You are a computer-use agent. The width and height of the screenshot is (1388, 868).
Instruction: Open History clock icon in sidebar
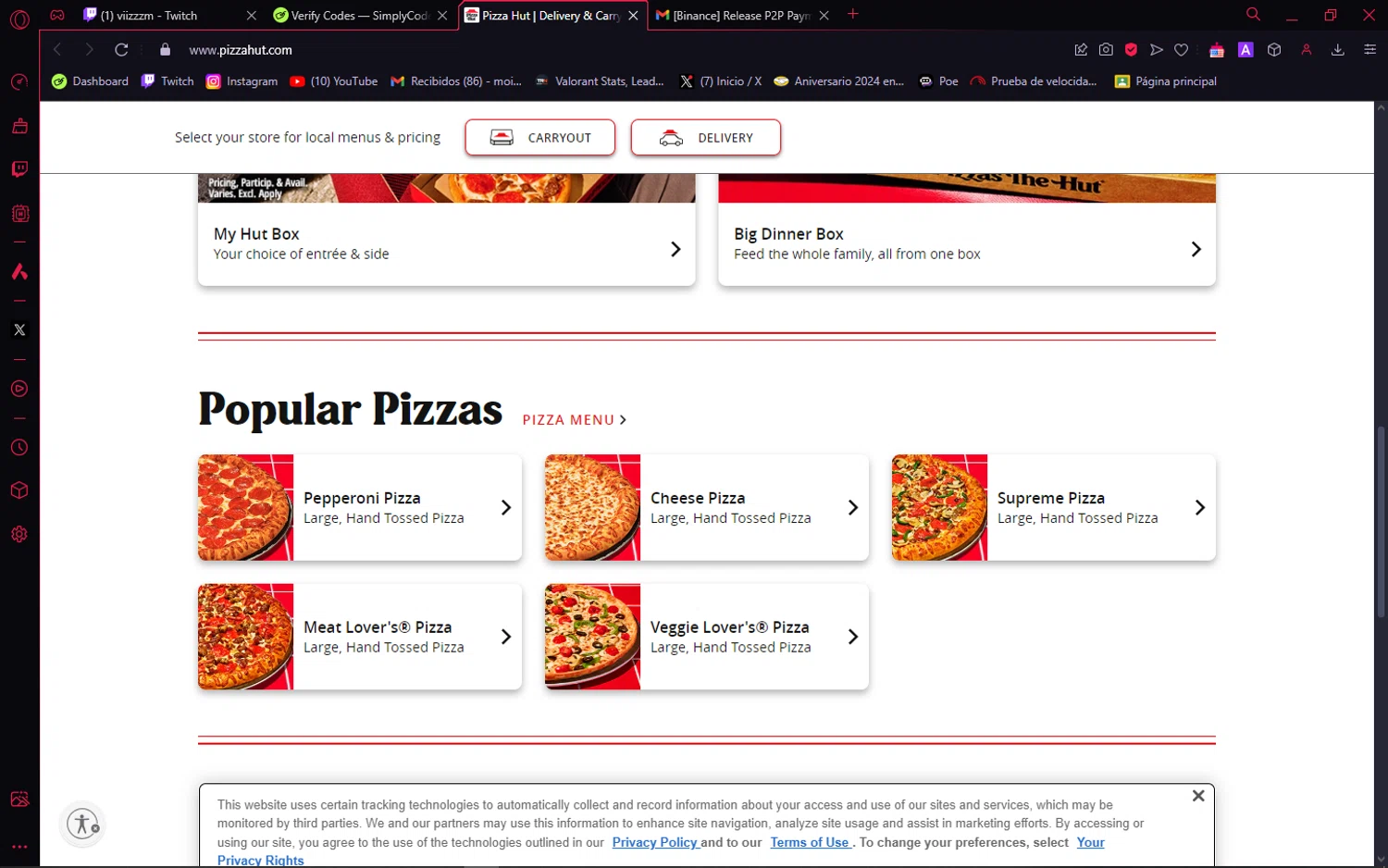click(x=19, y=448)
